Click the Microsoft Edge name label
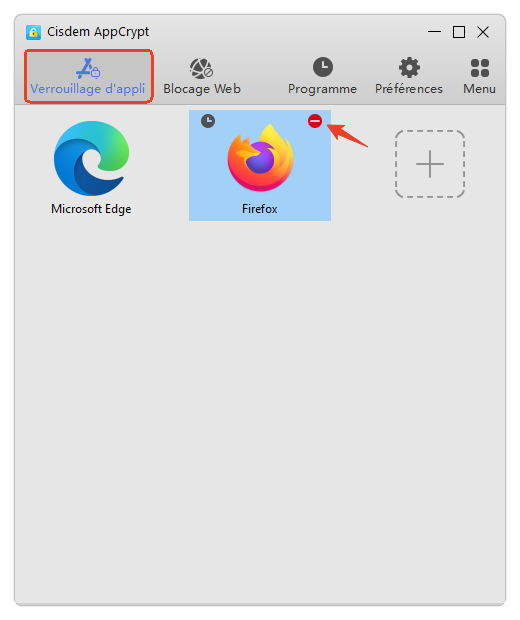 click(91, 209)
